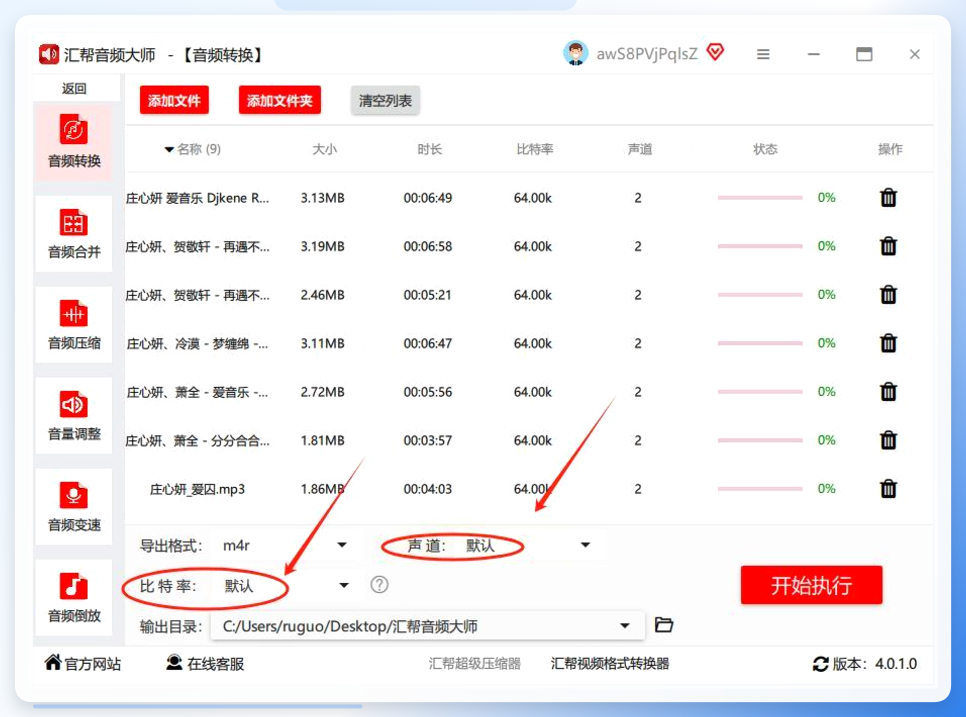Open the hamburger main menu
The width and height of the screenshot is (966, 717).
click(763, 54)
